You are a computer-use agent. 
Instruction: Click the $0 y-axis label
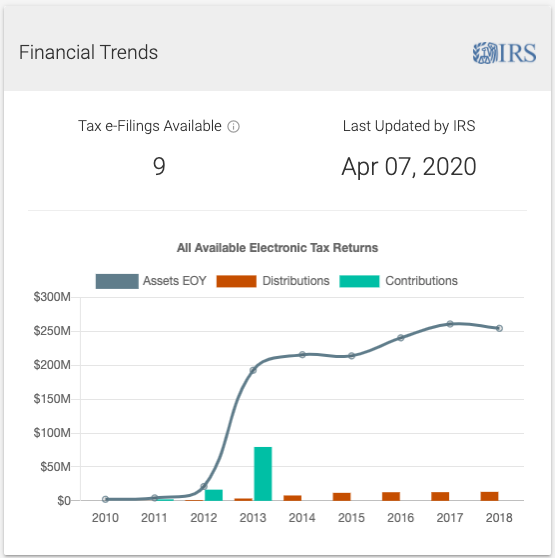(x=64, y=501)
